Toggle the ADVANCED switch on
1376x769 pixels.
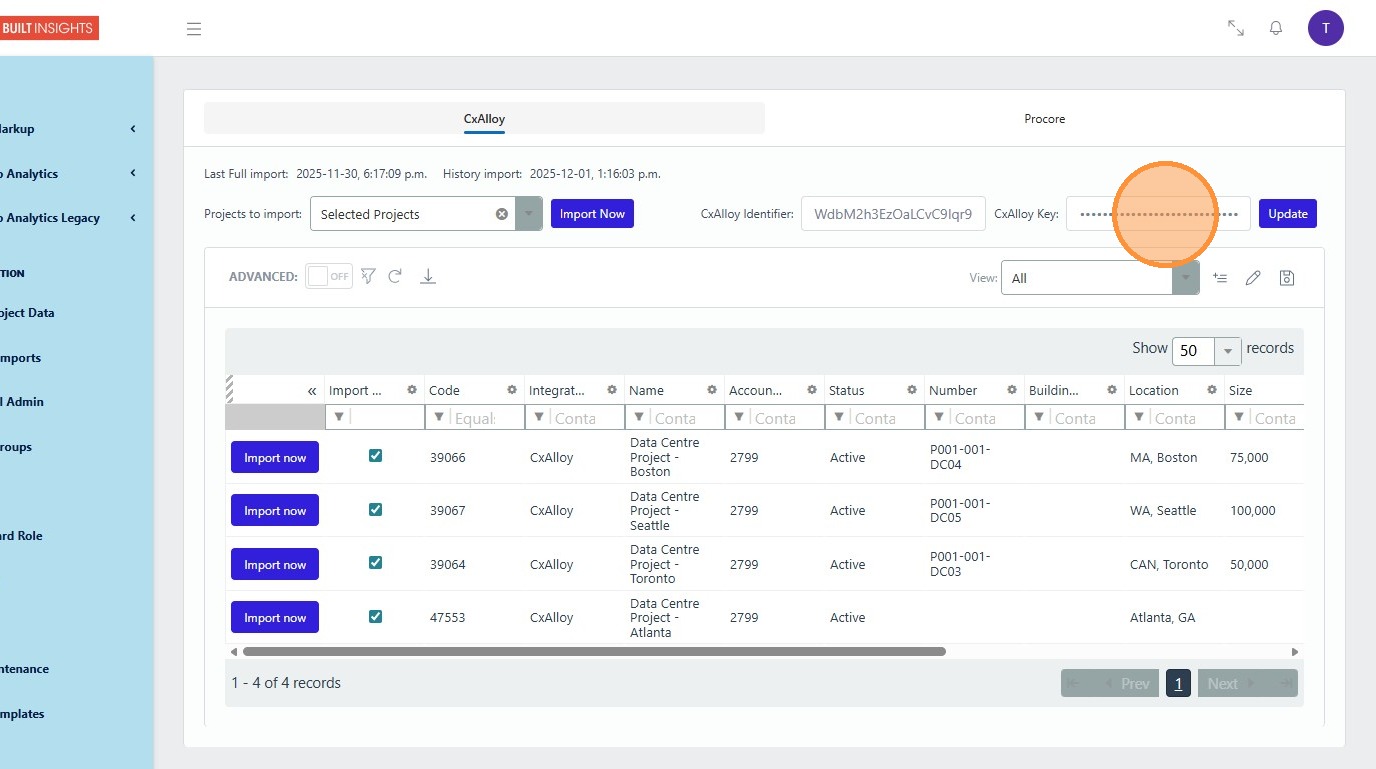tap(329, 276)
